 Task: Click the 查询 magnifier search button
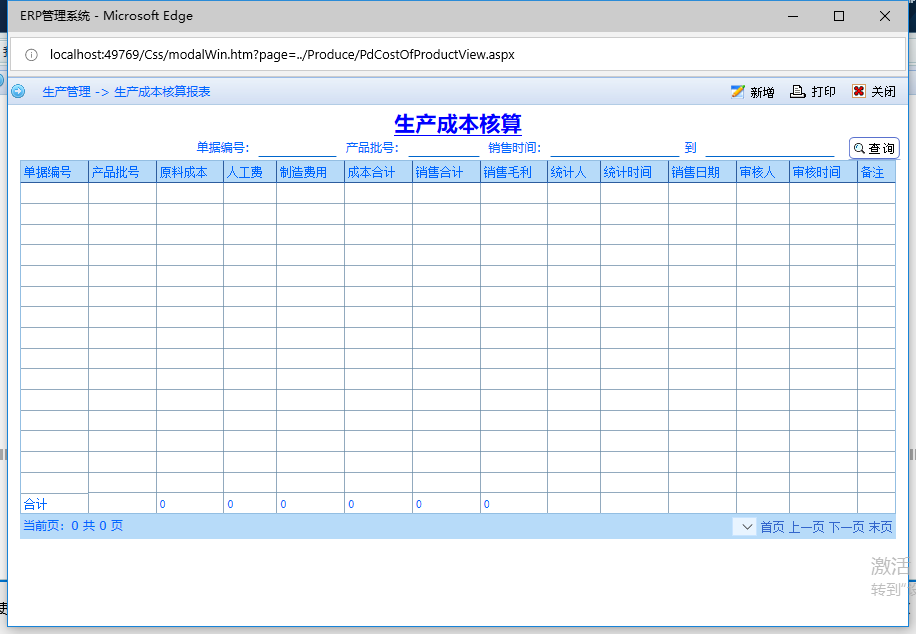click(x=874, y=148)
